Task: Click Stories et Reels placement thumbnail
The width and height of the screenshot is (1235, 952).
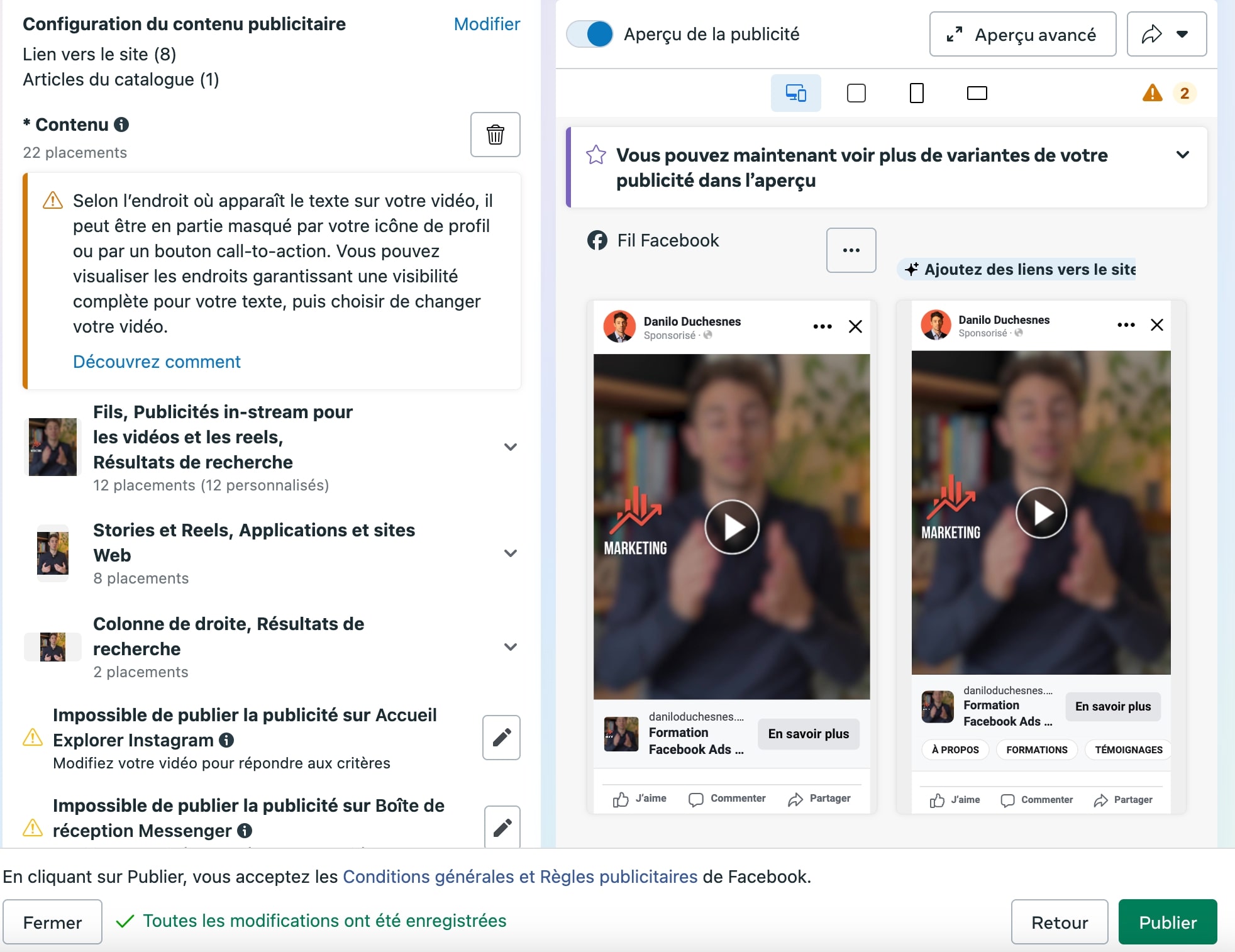Action: tap(53, 553)
